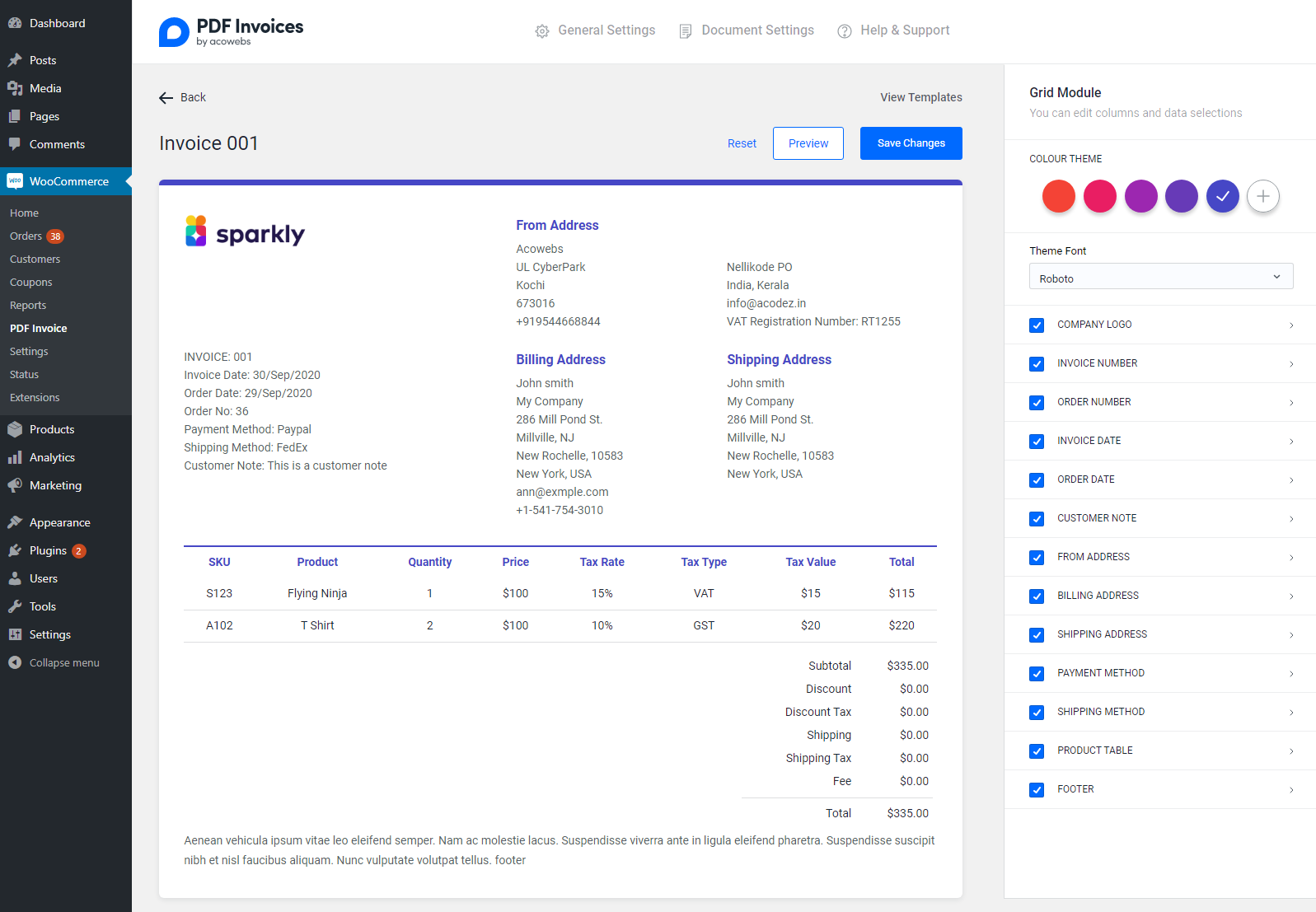Click the Comments bubble icon
This screenshot has width=1316, height=912.
tap(15, 144)
